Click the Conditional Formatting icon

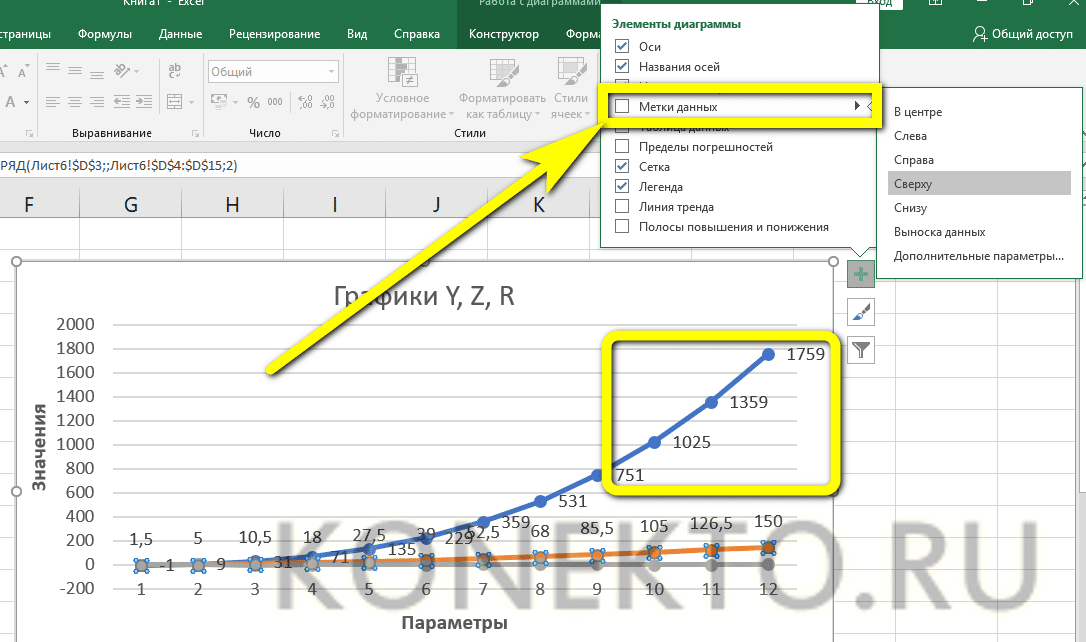pos(402,73)
